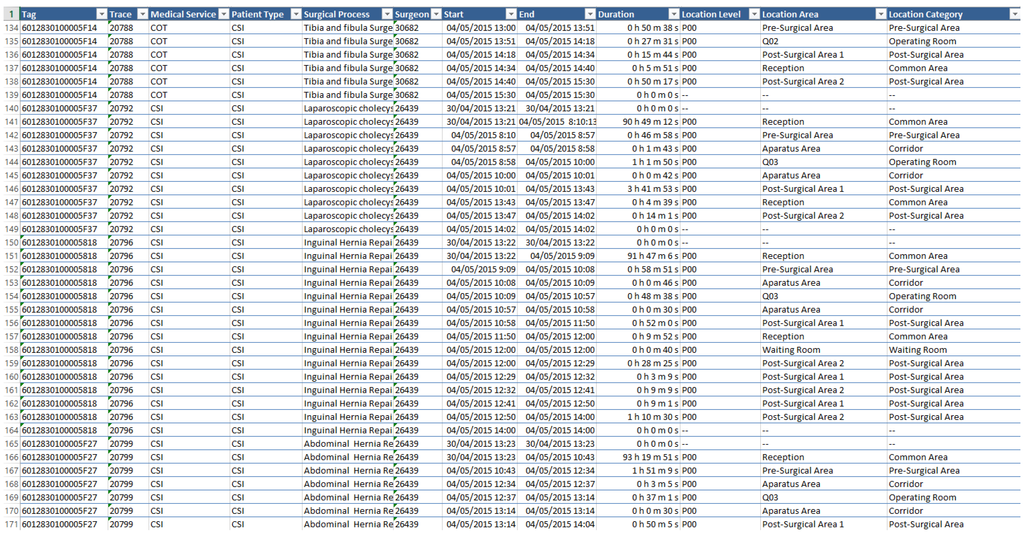The width and height of the screenshot is (1024, 534).
Task: Select Duration cell '93 h 19 m 51 s'
Action: coord(638,458)
